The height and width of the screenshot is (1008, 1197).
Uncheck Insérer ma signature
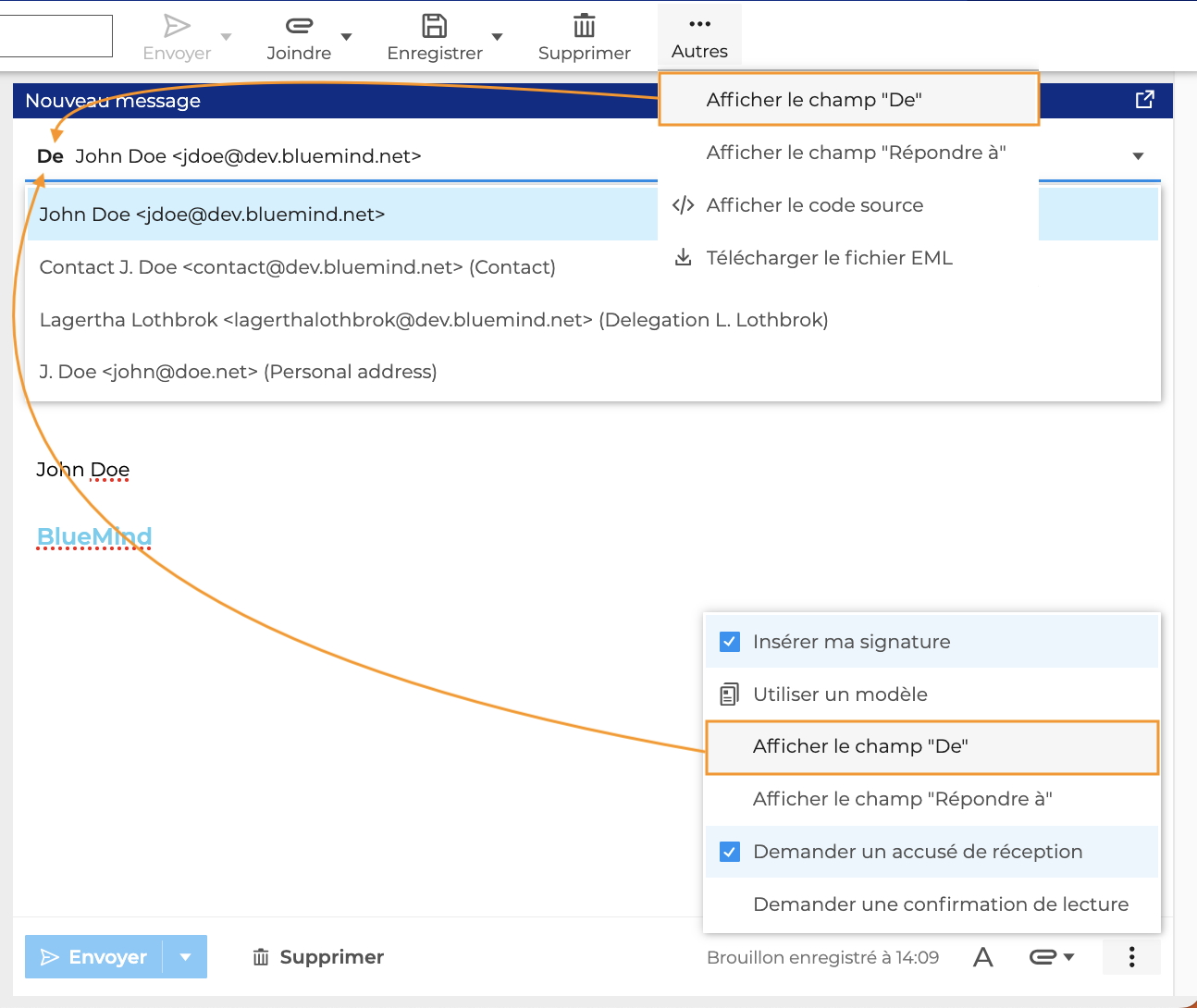[730, 642]
